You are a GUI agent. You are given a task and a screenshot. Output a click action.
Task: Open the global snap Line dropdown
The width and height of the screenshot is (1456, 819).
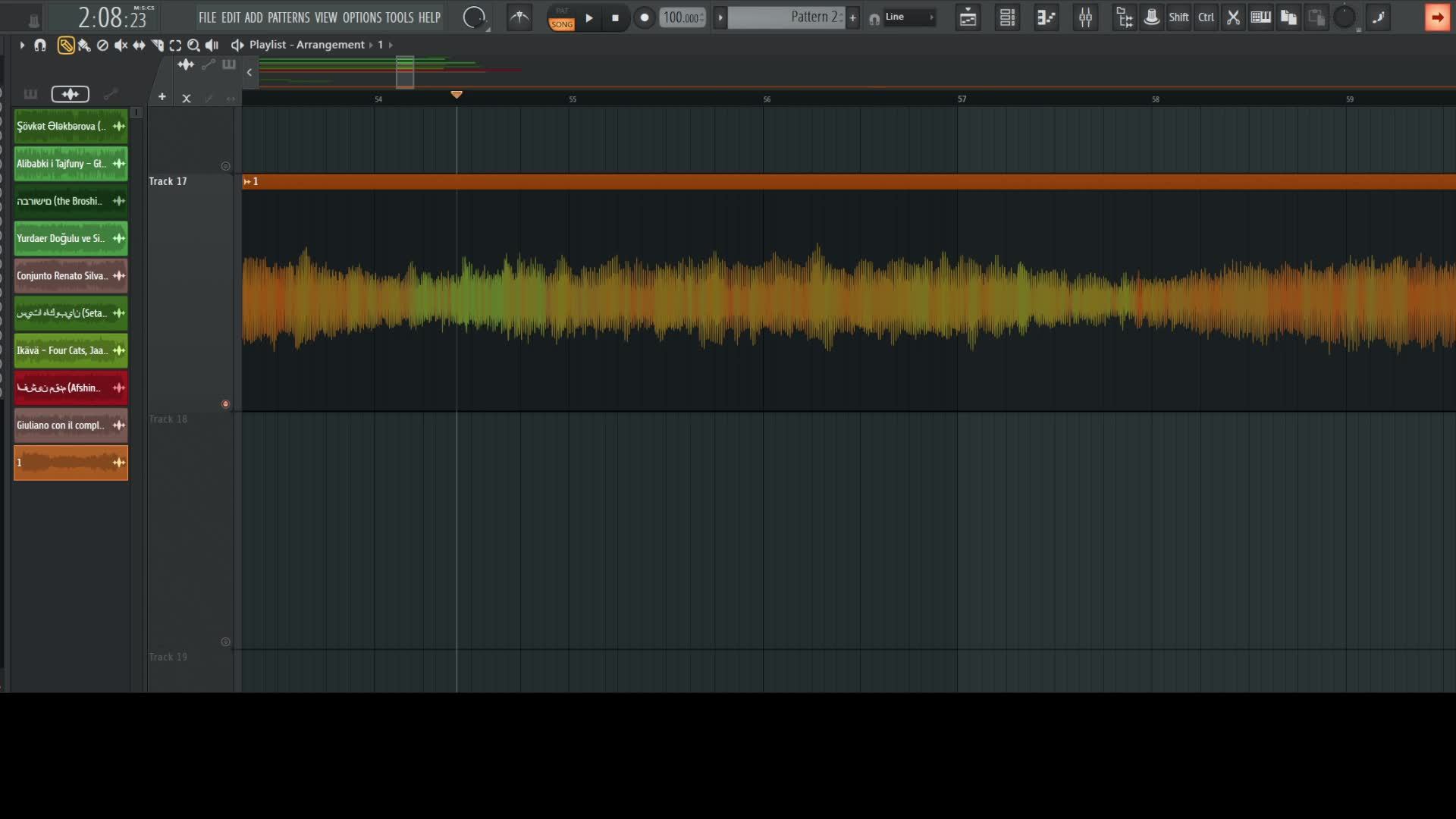point(909,17)
